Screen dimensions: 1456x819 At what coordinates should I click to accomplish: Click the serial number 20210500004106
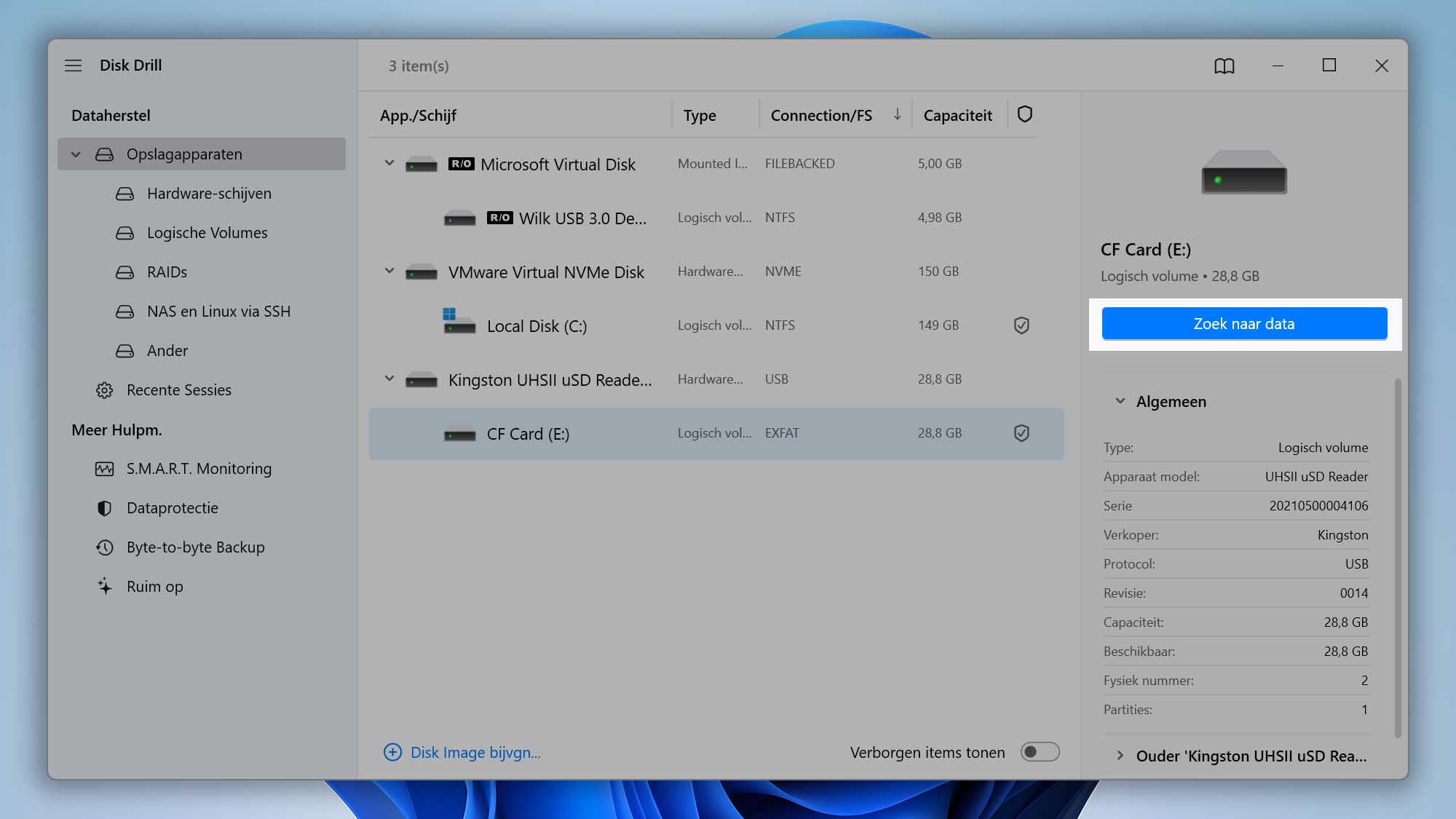tap(1318, 506)
